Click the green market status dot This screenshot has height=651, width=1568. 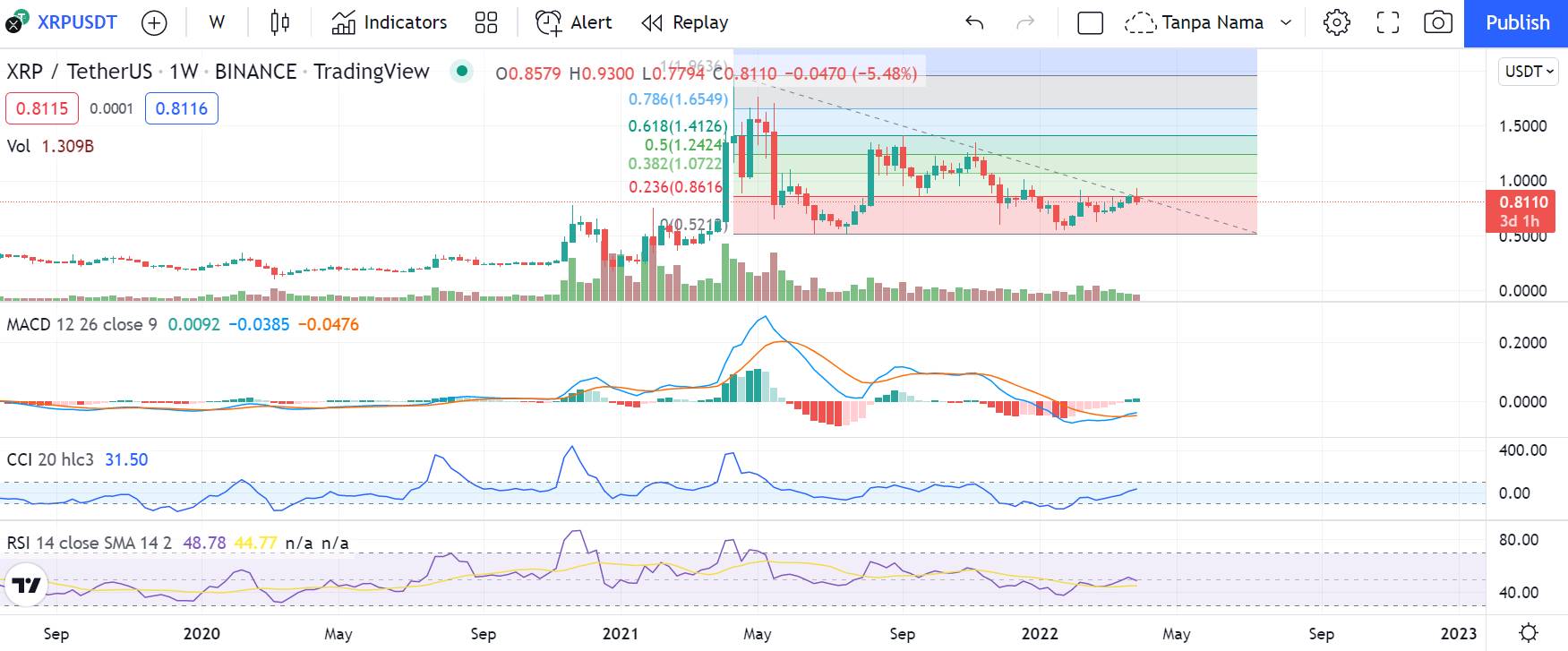click(x=461, y=70)
